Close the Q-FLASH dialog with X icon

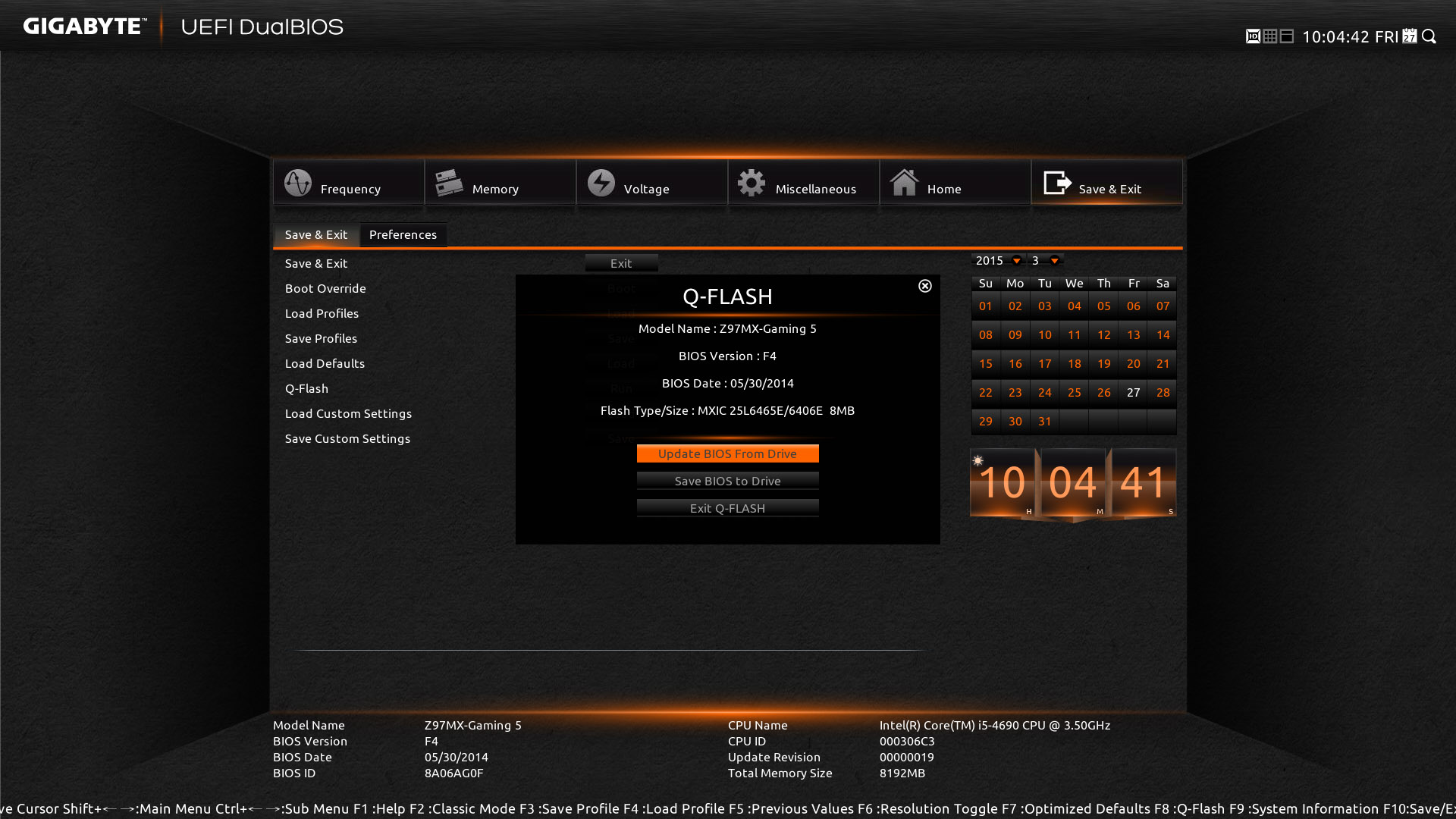(925, 286)
